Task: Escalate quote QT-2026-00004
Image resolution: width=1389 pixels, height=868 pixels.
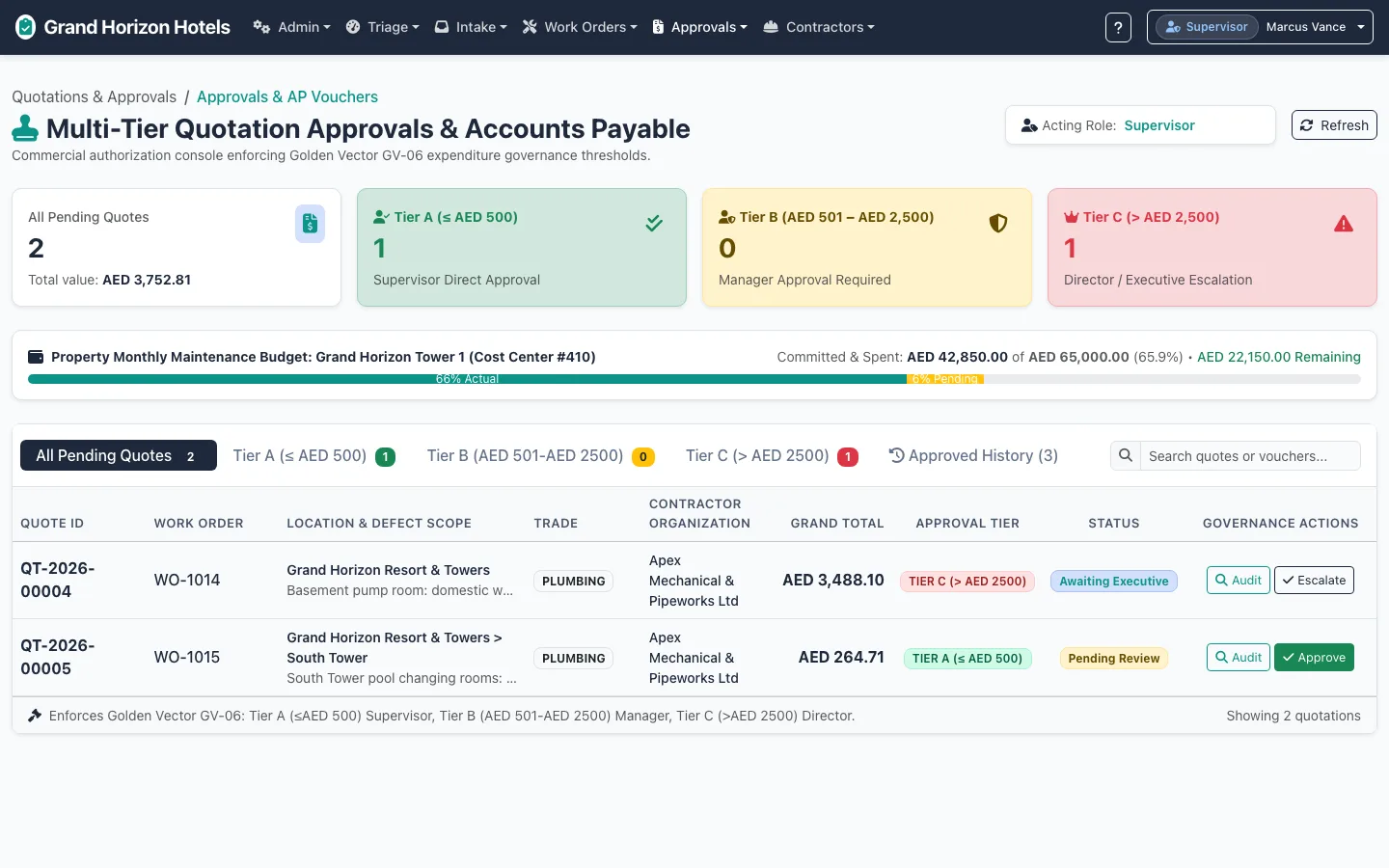Action: click(x=1314, y=580)
